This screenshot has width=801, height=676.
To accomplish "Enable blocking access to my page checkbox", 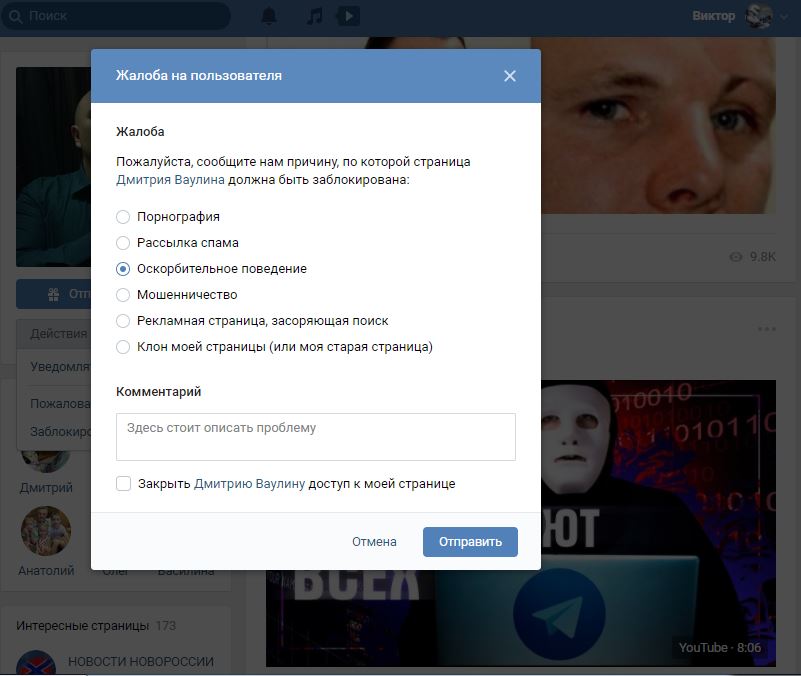I will click(123, 483).
